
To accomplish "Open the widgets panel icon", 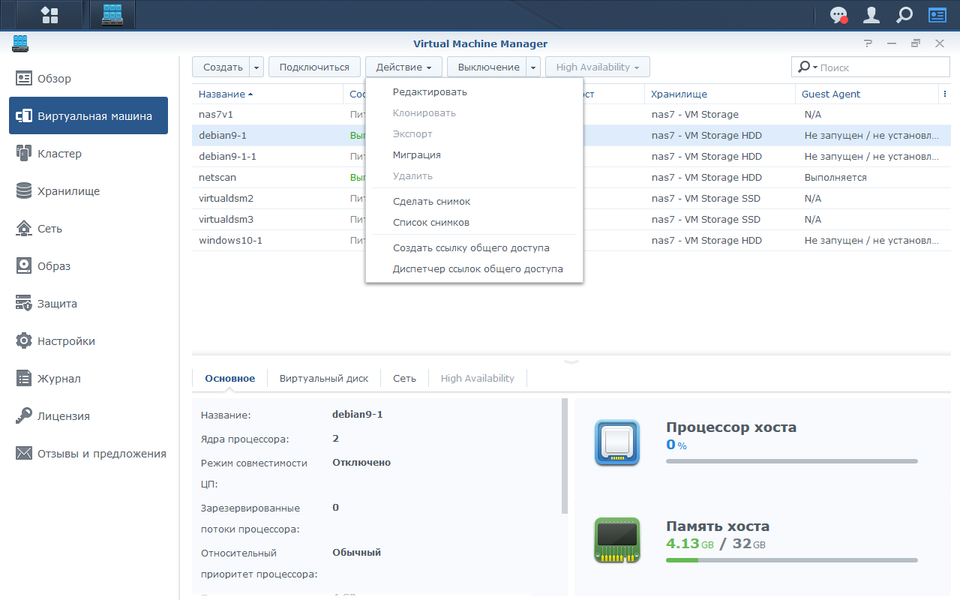I will [937, 15].
